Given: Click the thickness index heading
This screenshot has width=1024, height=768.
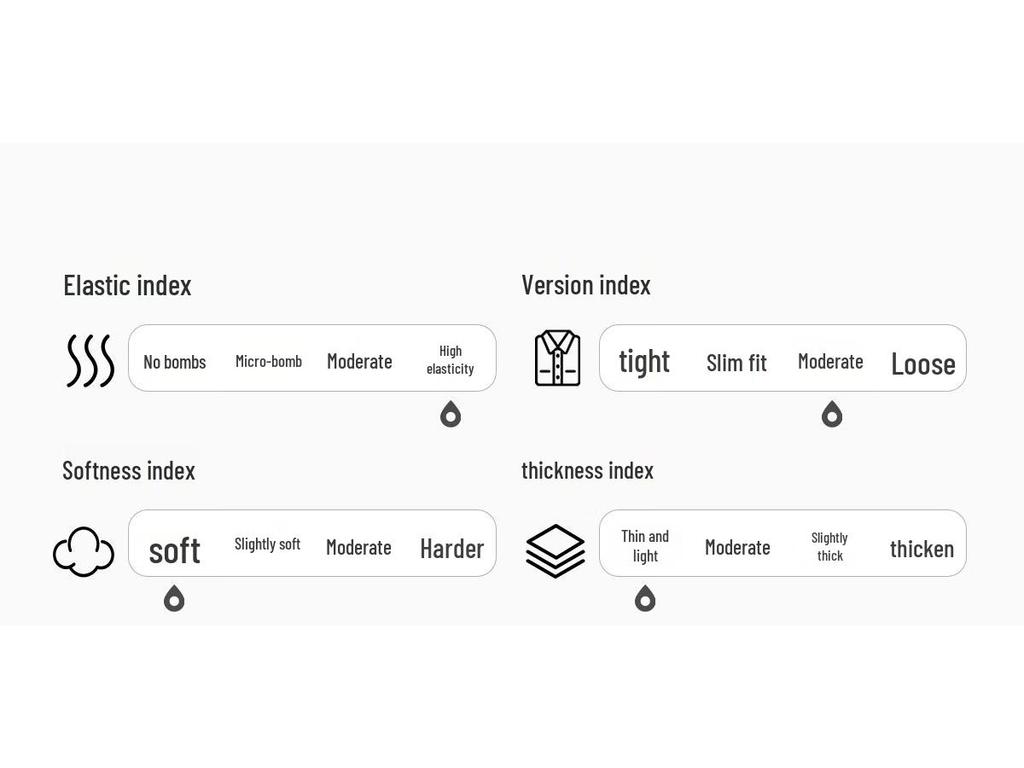Looking at the screenshot, I should 587,470.
